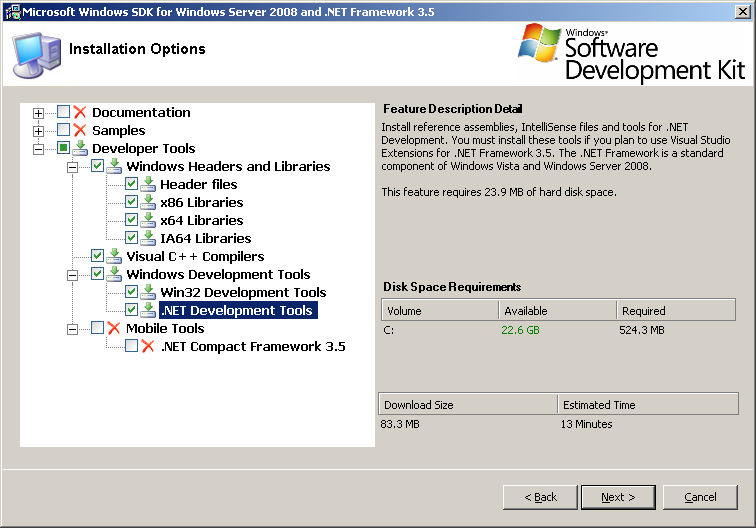Select the .NET Compact Framework 3.5 item
756x528 pixels.
253,346
